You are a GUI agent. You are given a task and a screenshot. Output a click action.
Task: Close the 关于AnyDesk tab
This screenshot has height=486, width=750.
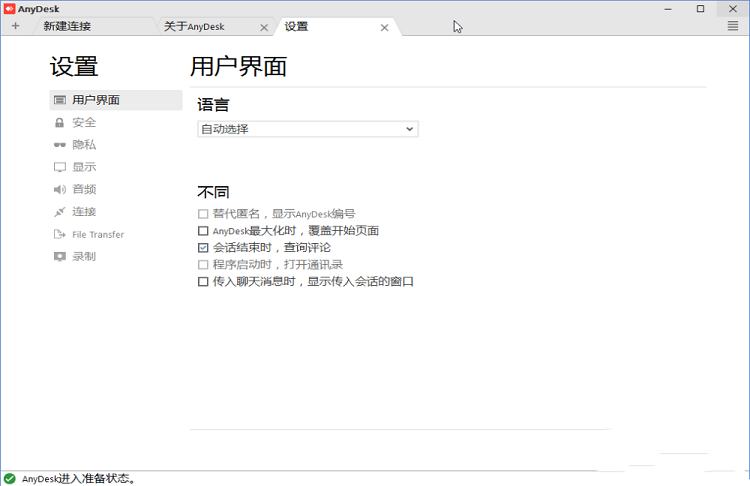click(x=264, y=27)
